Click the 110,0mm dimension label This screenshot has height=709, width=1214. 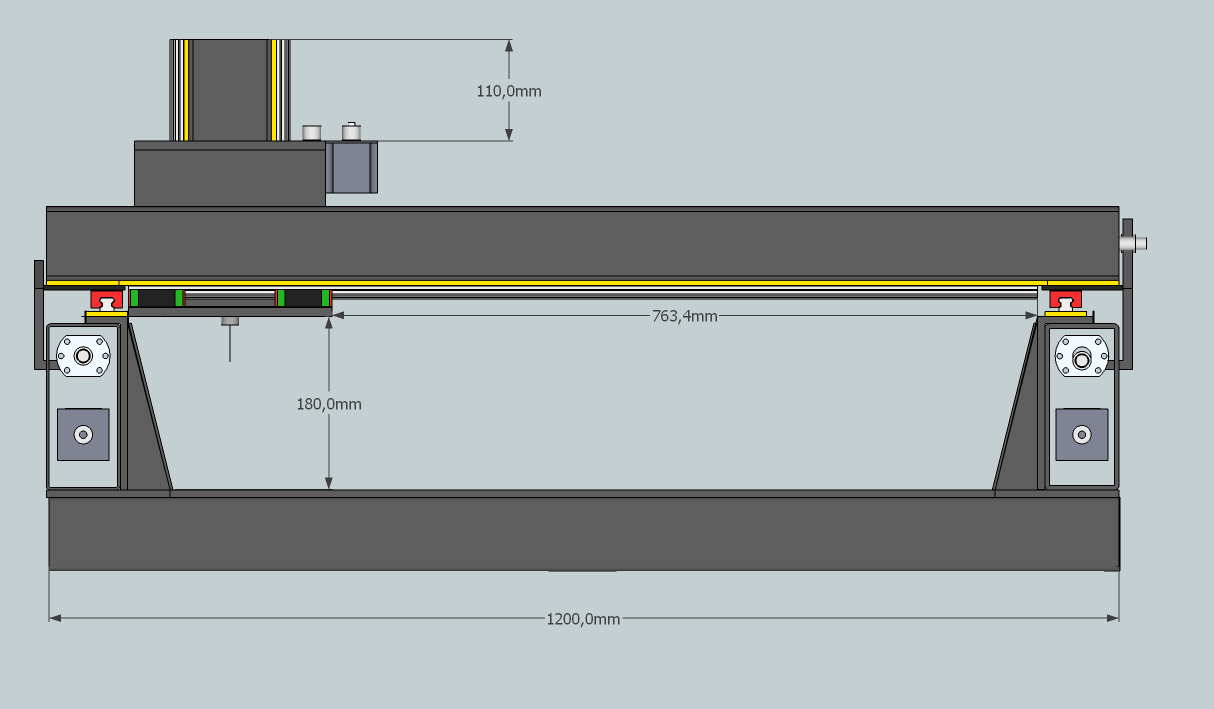509,91
